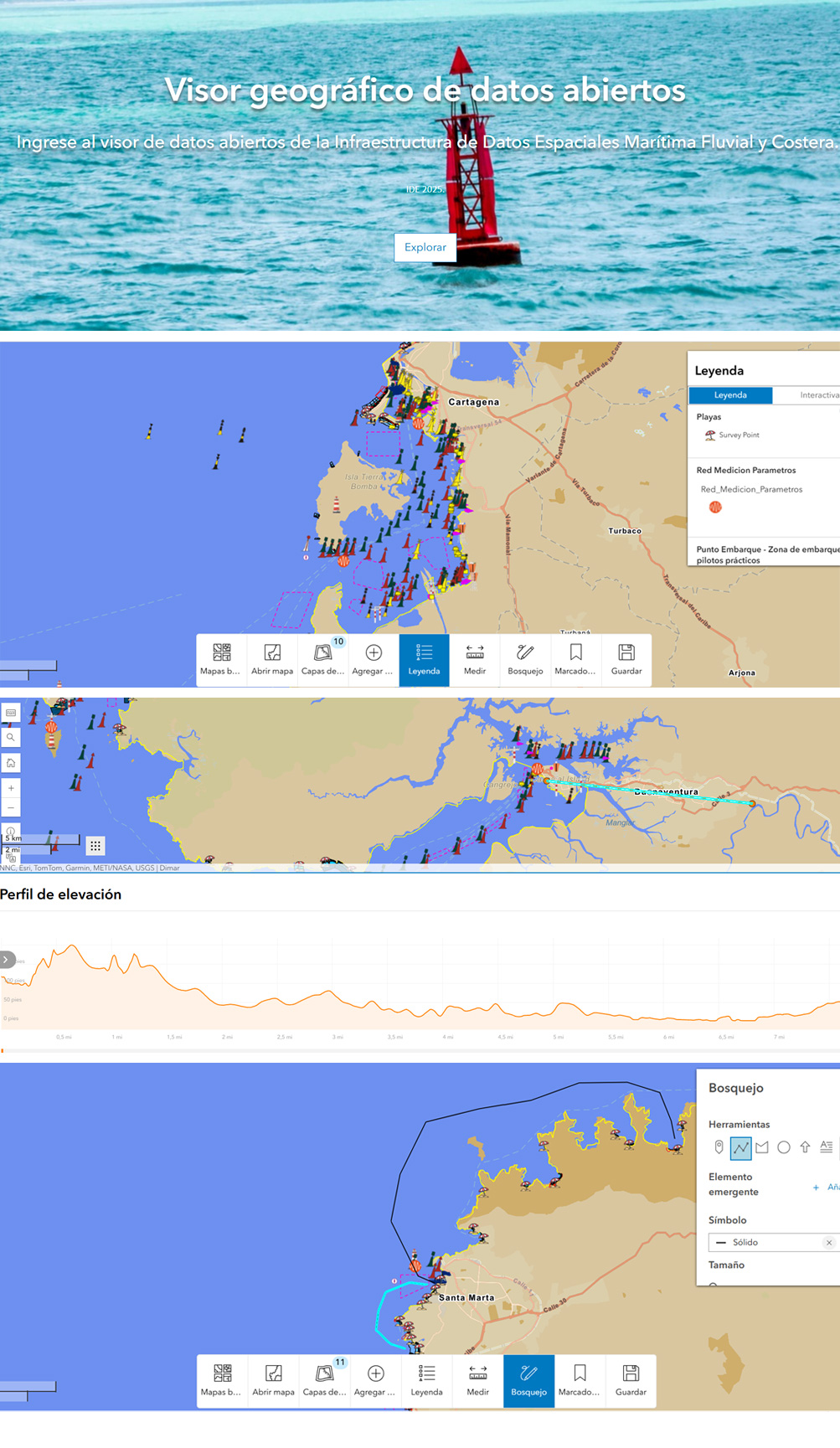The image size is (840, 1448).
Task: Pick the circle sketch tool
Action: pos(783,1147)
